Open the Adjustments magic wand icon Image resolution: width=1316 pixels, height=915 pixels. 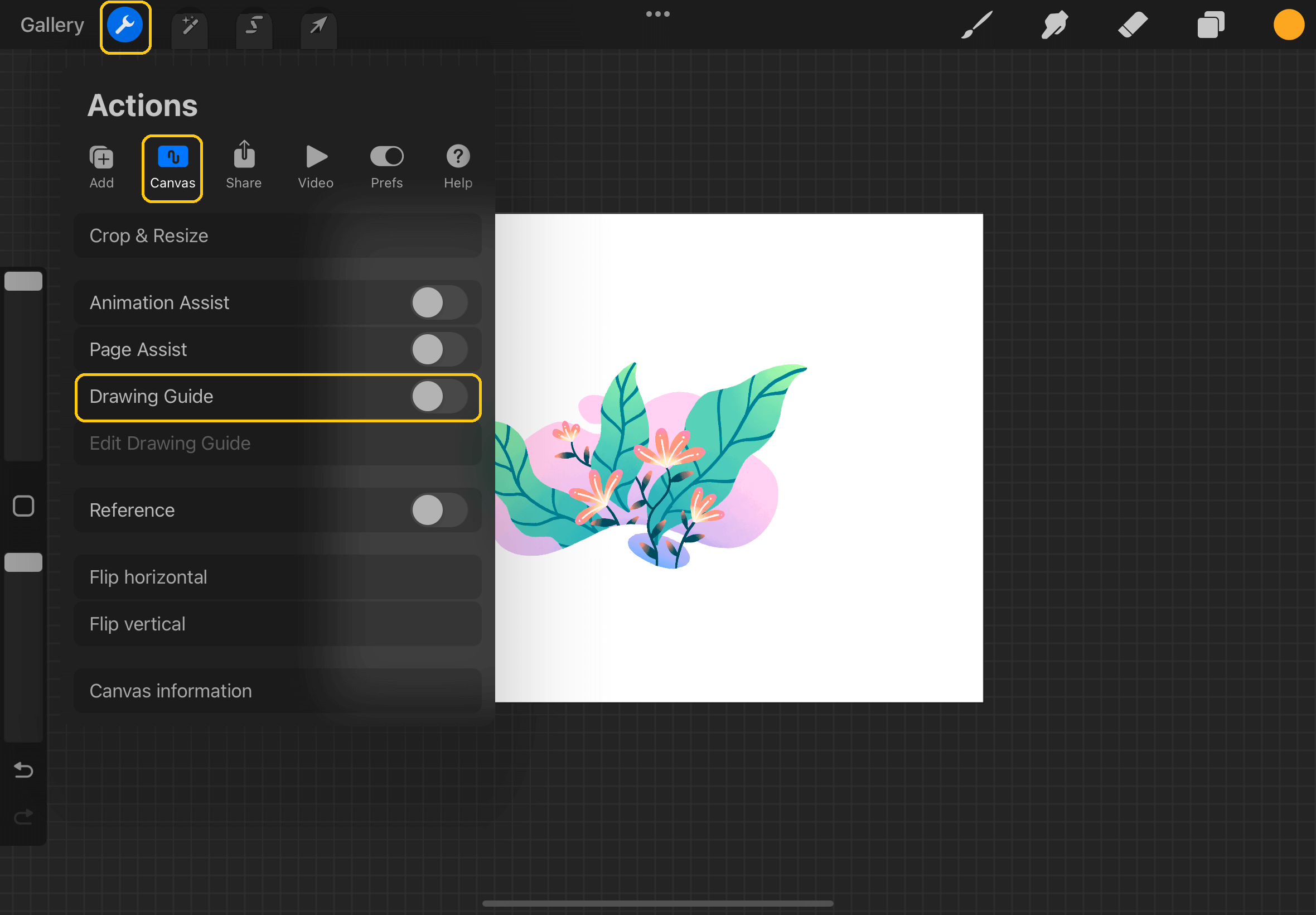[x=190, y=26]
